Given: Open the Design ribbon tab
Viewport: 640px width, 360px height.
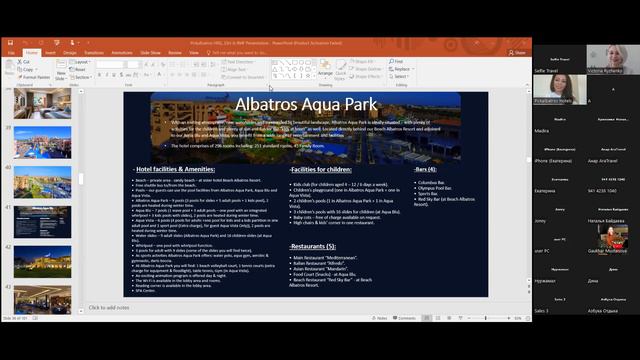Looking at the screenshot, I should click(x=70, y=53).
